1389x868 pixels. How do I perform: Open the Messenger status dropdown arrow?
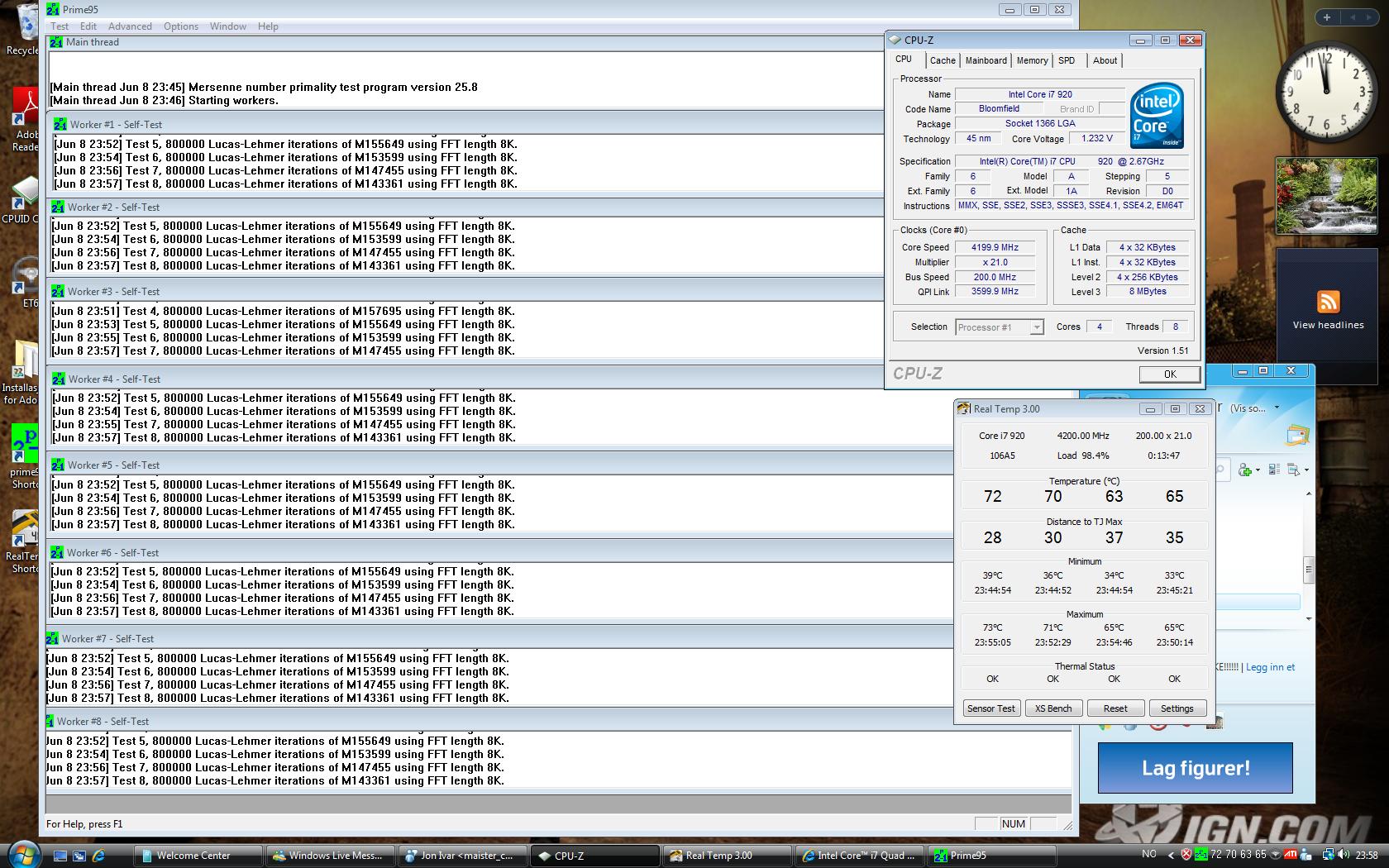1277,407
